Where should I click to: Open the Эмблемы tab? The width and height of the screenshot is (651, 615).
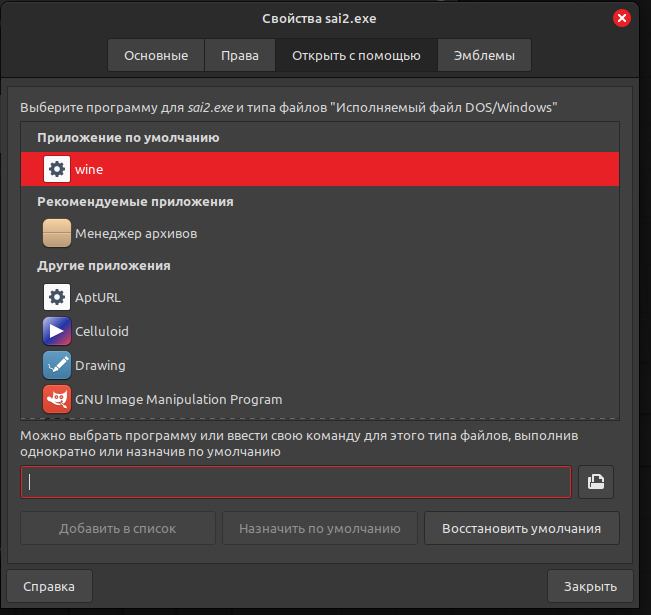[484, 55]
